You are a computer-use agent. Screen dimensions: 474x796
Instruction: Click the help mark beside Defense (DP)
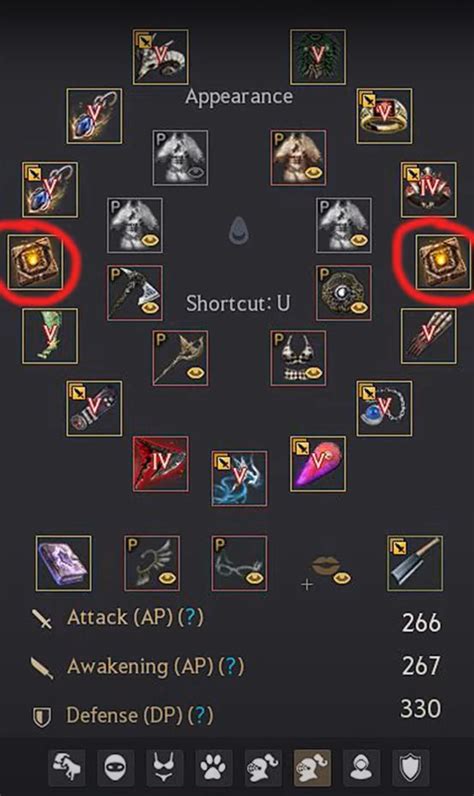click(200, 715)
